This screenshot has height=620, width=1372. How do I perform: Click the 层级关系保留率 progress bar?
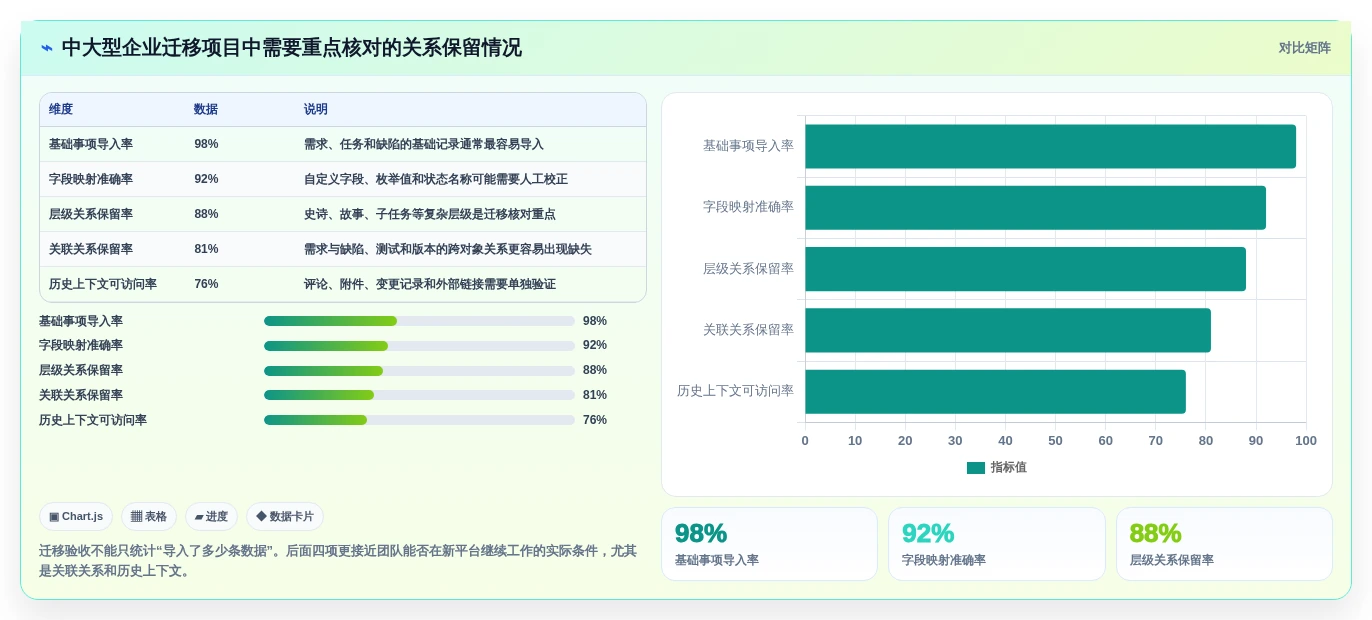point(419,371)
